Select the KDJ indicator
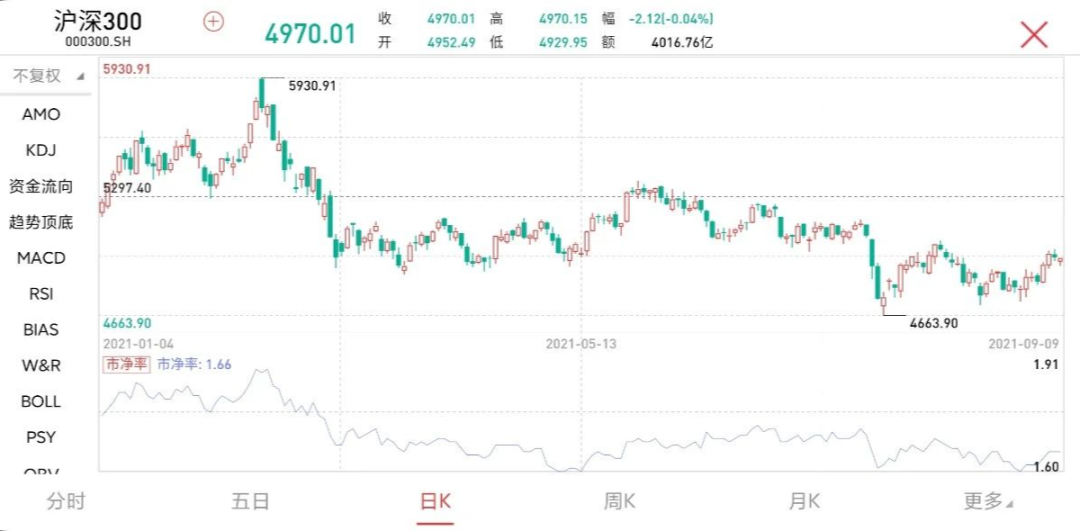The width and height of the screenshot is (1080, 531). pyautogui.click(x=41, y=150)
